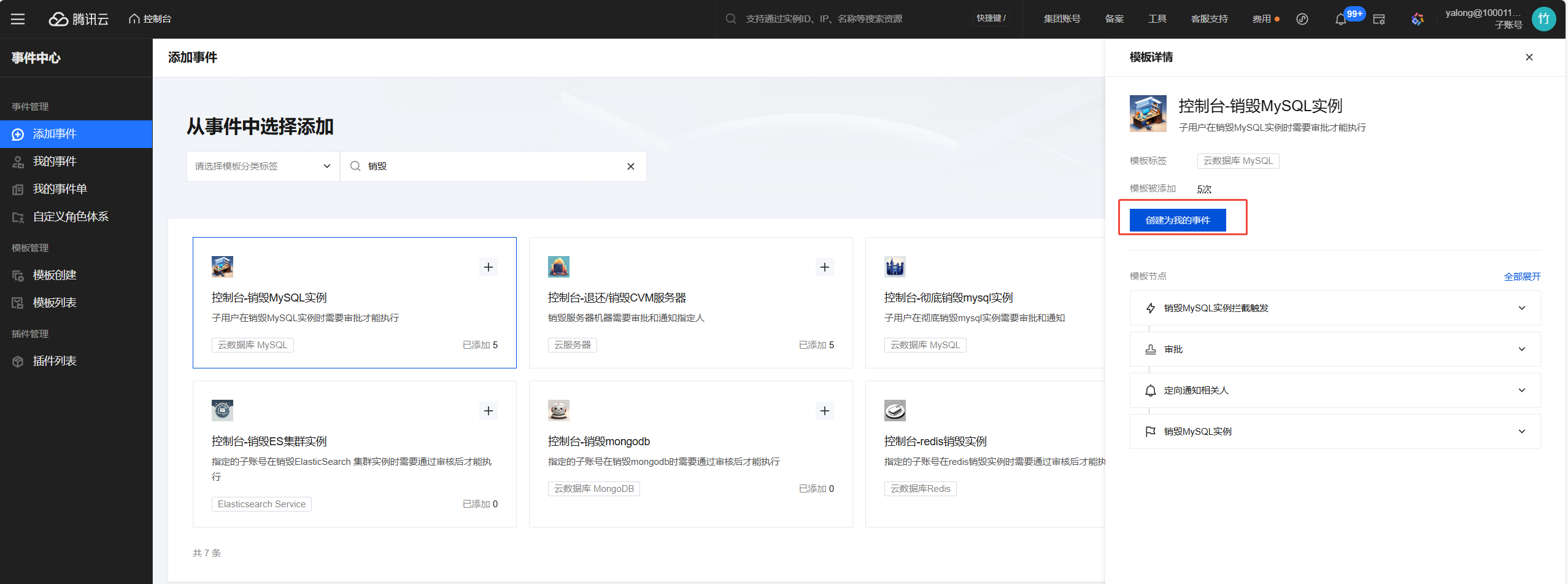Click plus icon on 控制台-销毁mongodb card

point(824,411)
